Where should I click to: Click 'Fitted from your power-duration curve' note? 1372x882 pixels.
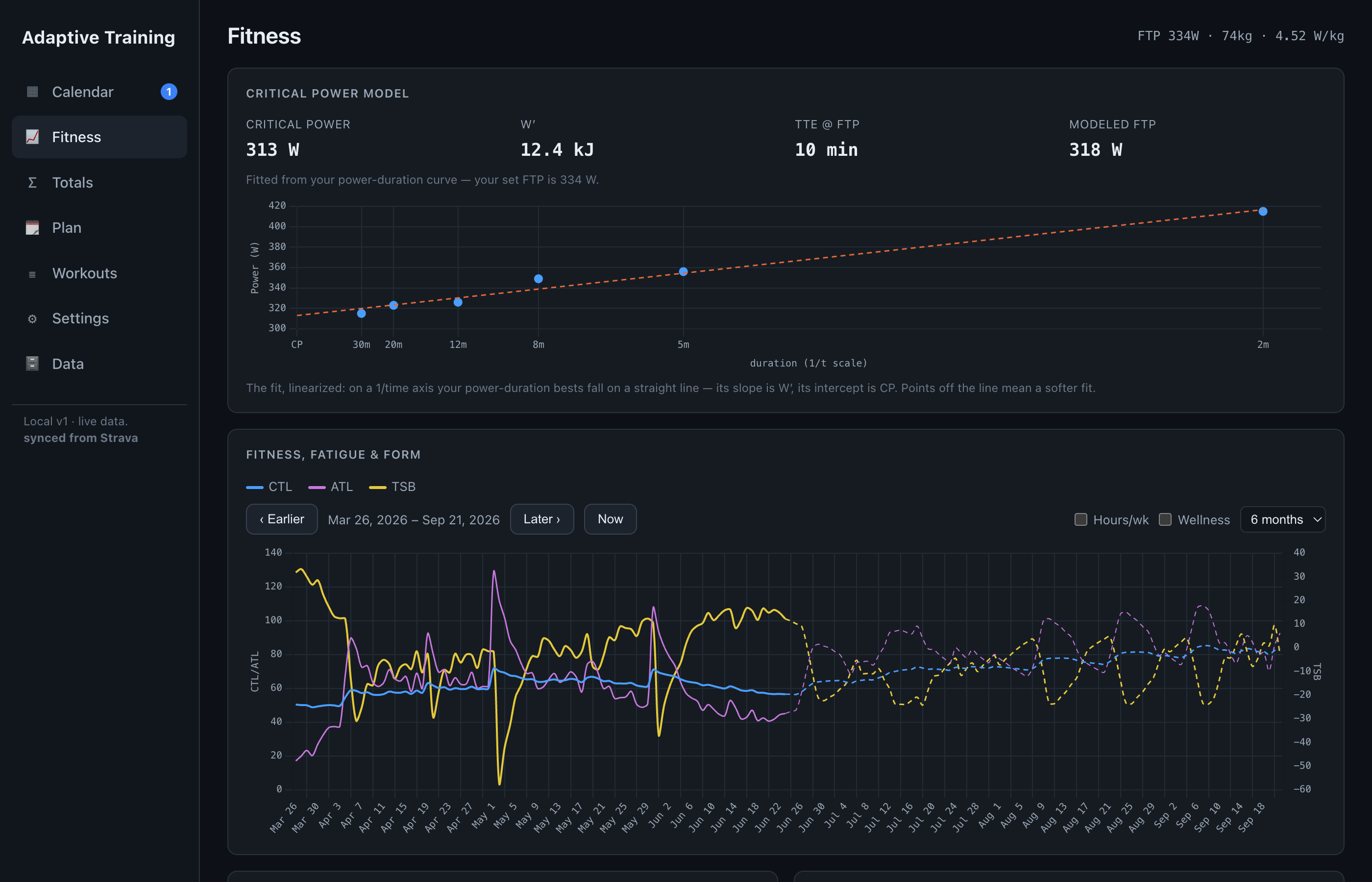pyautogui.click(x=422, y=180)
